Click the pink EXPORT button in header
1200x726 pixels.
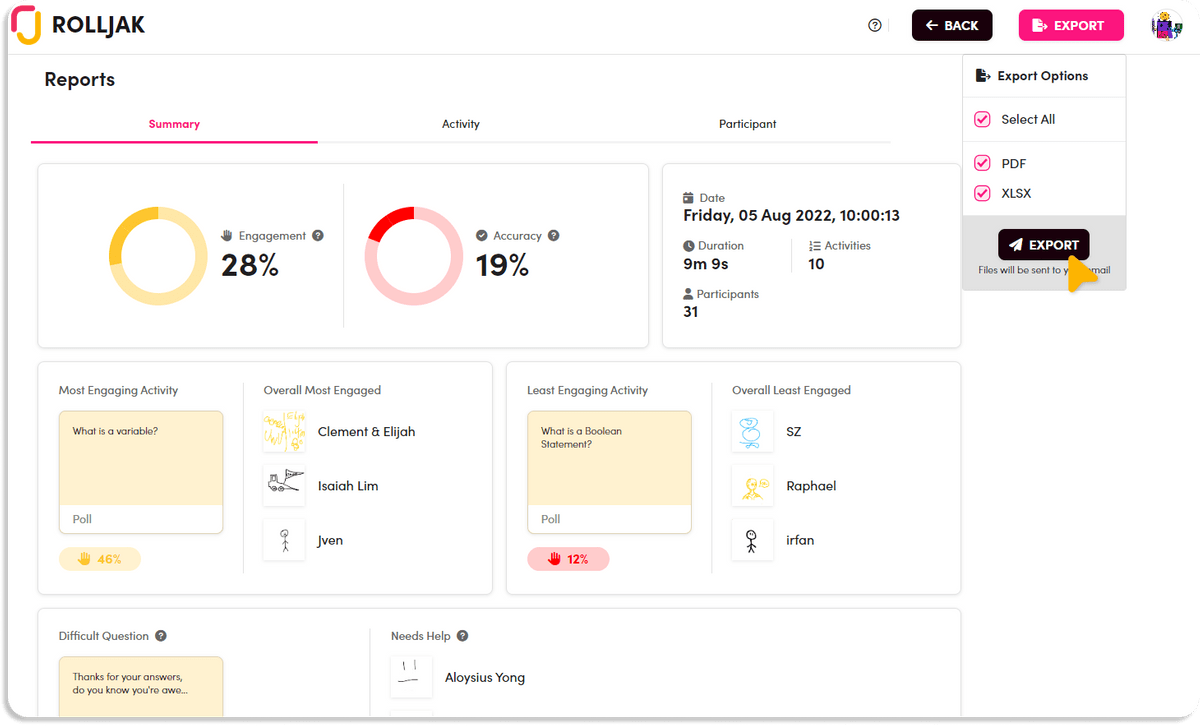(x=1071, y=26)
